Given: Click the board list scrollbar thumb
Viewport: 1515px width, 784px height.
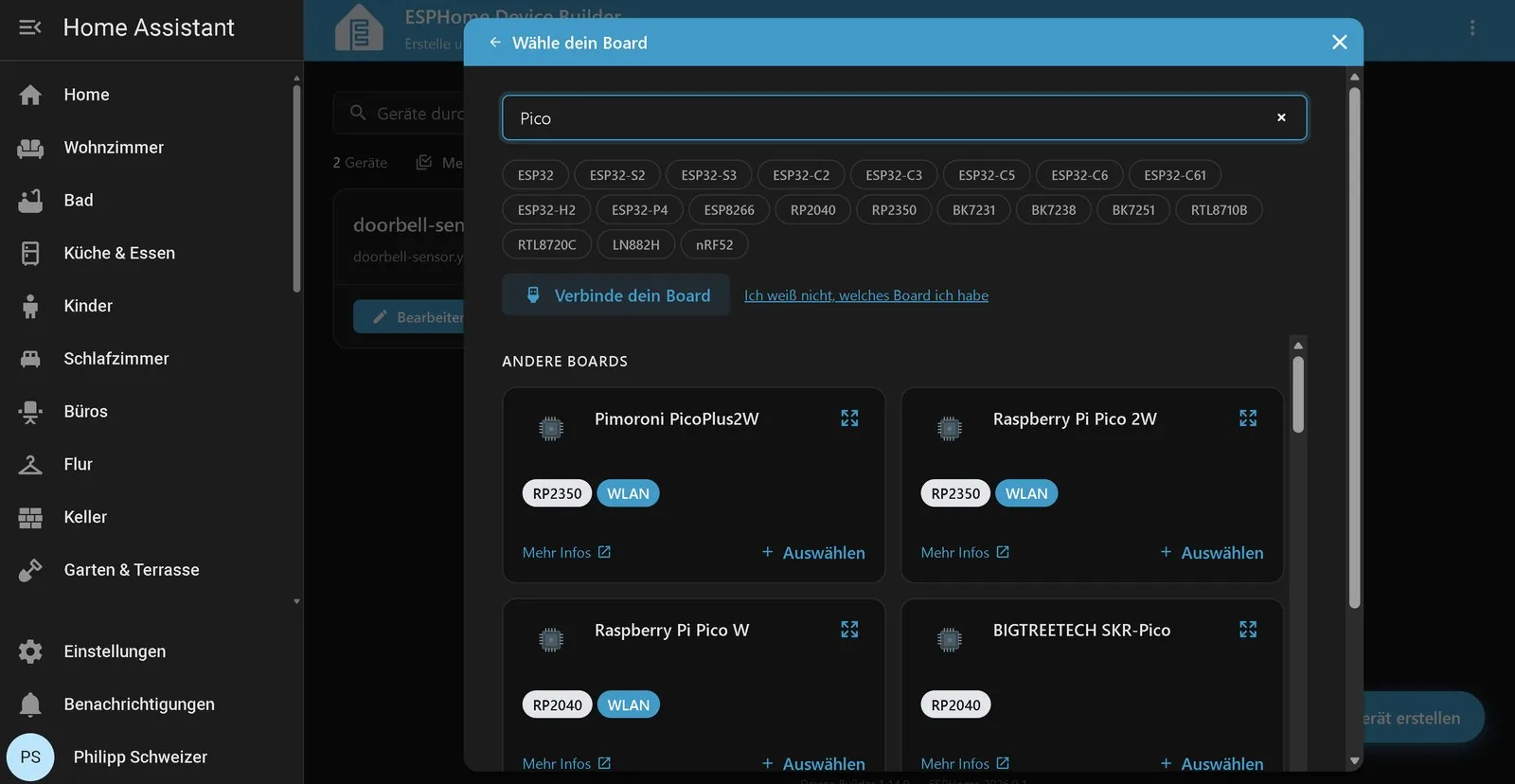Looking at the screenshot, I should pos(1298,395).
